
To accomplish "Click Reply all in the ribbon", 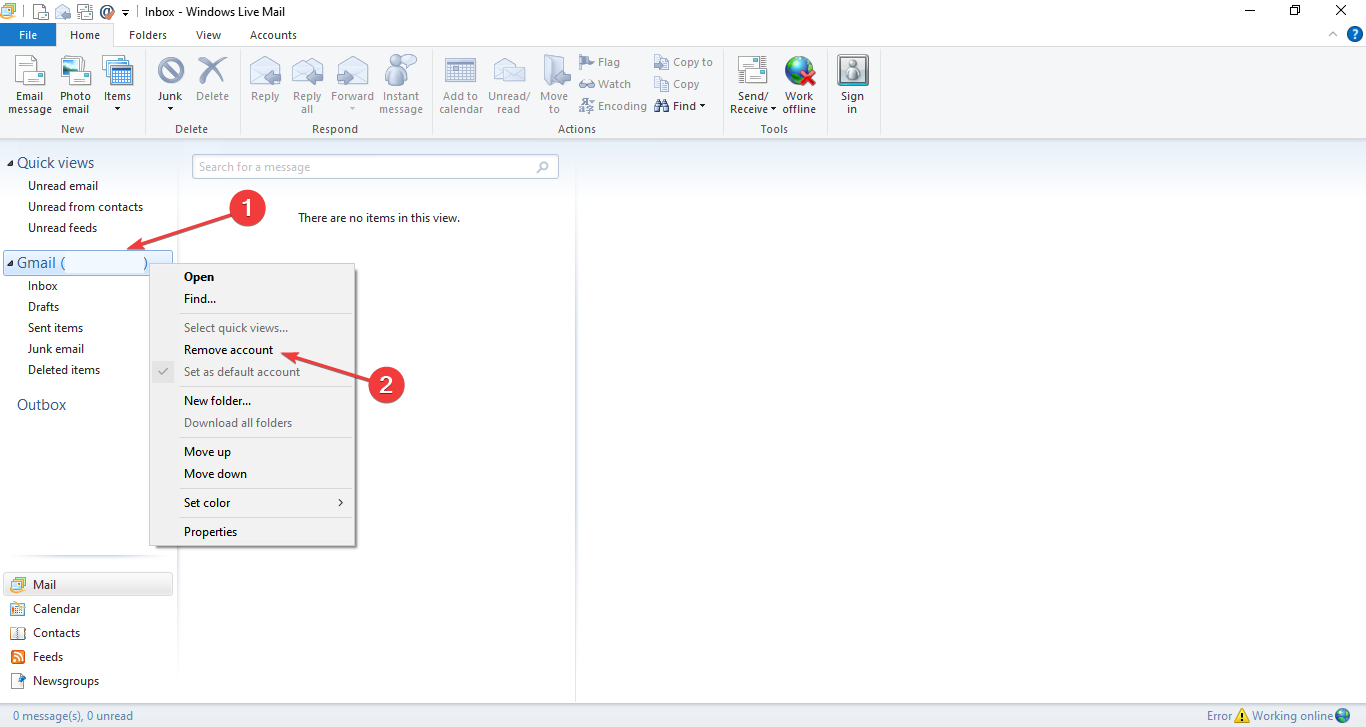I will coord(307,85).
